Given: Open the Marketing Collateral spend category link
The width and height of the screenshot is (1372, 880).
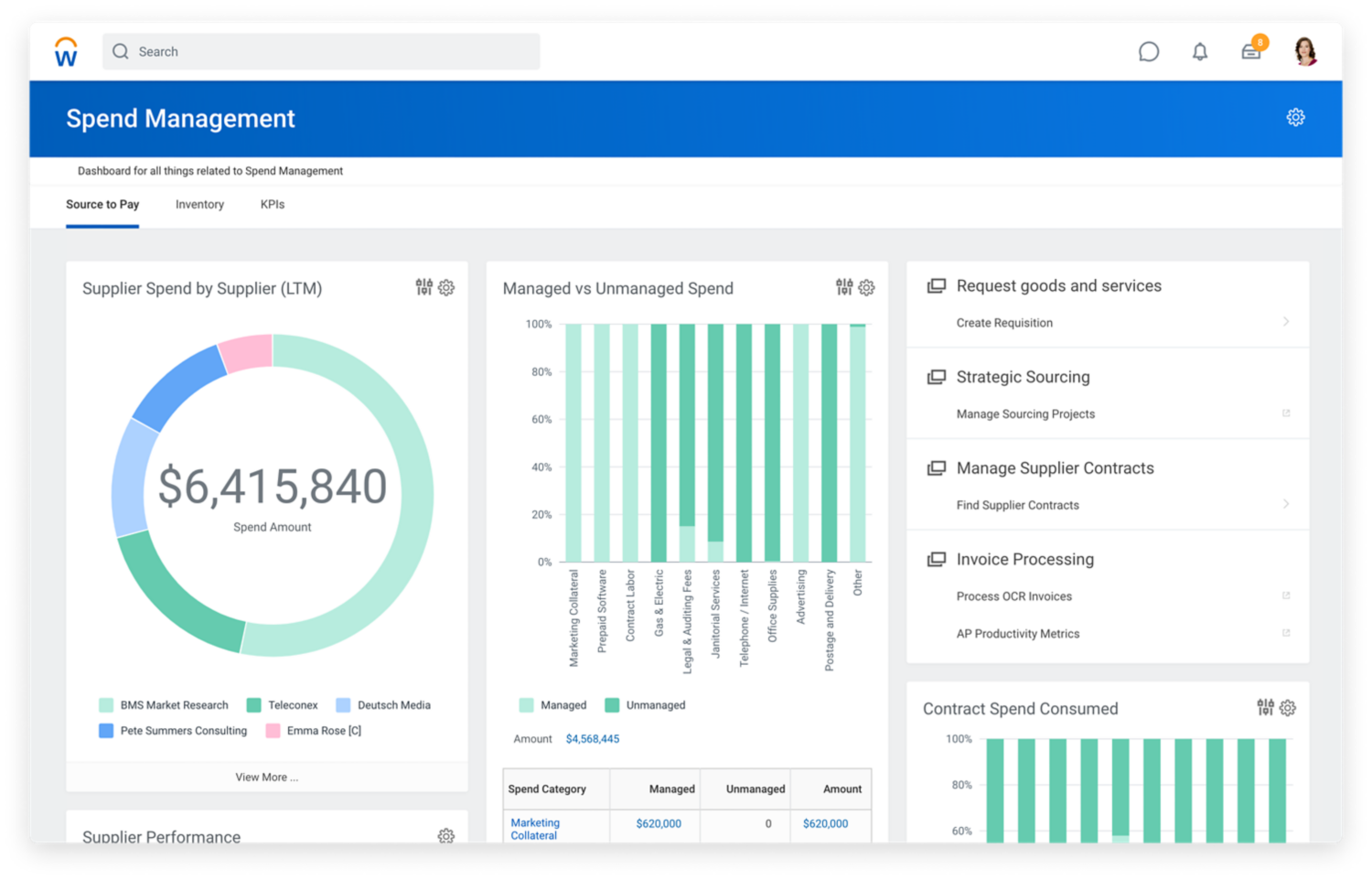Looking at the screenshot, I should pos(535,829).
